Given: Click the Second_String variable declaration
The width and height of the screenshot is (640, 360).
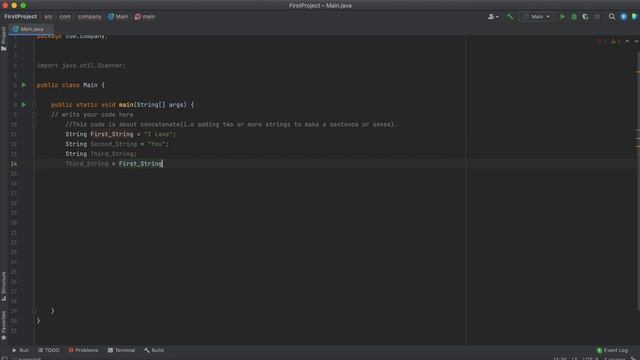Looking at the screenshot, I should (113, 144).
